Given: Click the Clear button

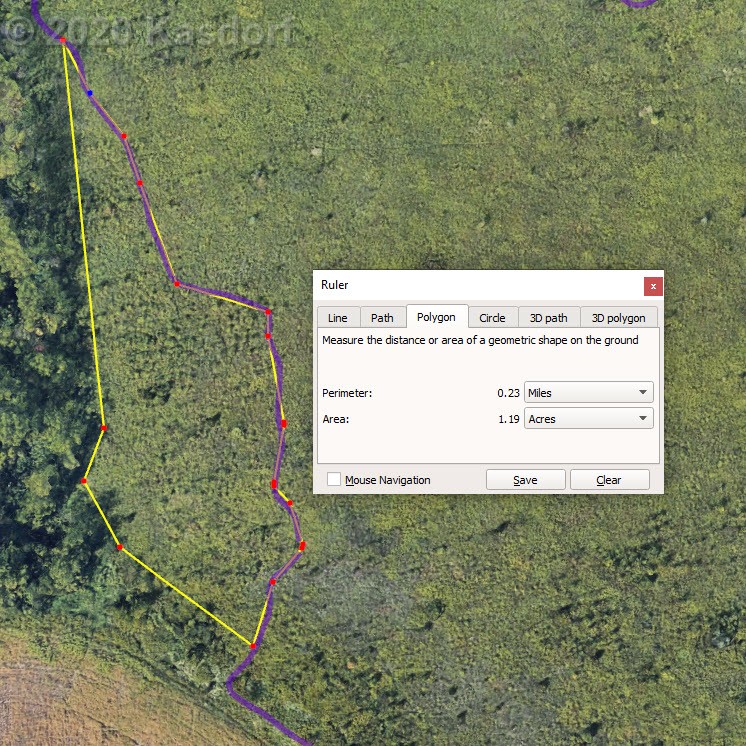Looking at the screenshot, I should point(609,480).
